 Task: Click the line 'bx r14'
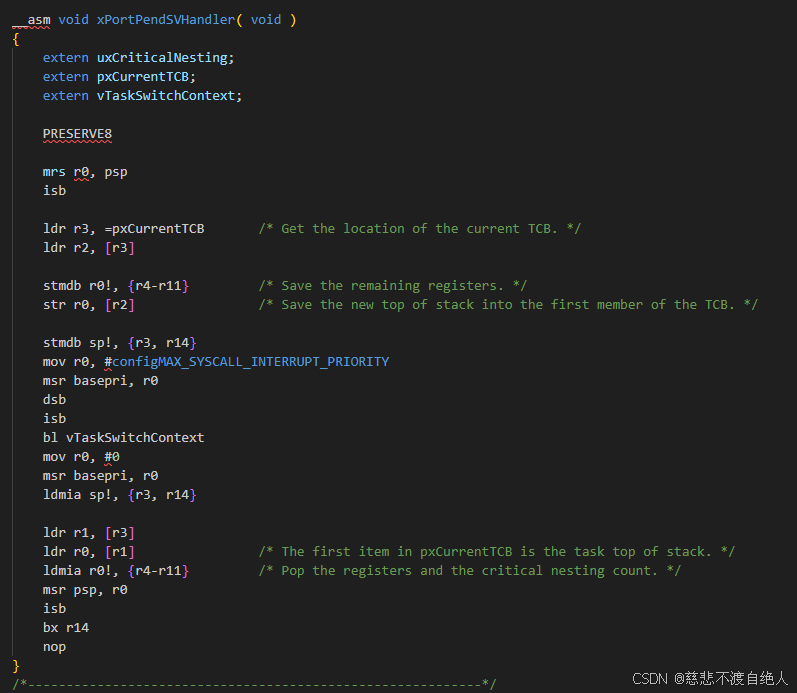[66, 627]
